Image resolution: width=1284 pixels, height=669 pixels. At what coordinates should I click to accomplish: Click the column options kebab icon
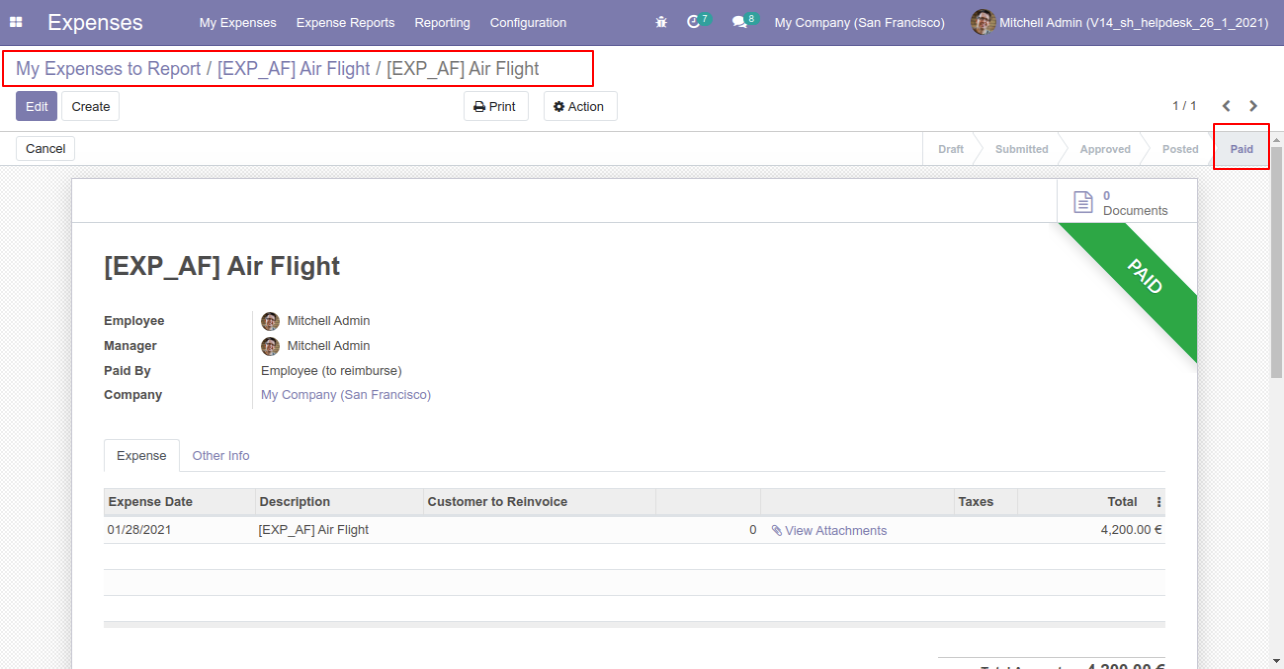1159,502
